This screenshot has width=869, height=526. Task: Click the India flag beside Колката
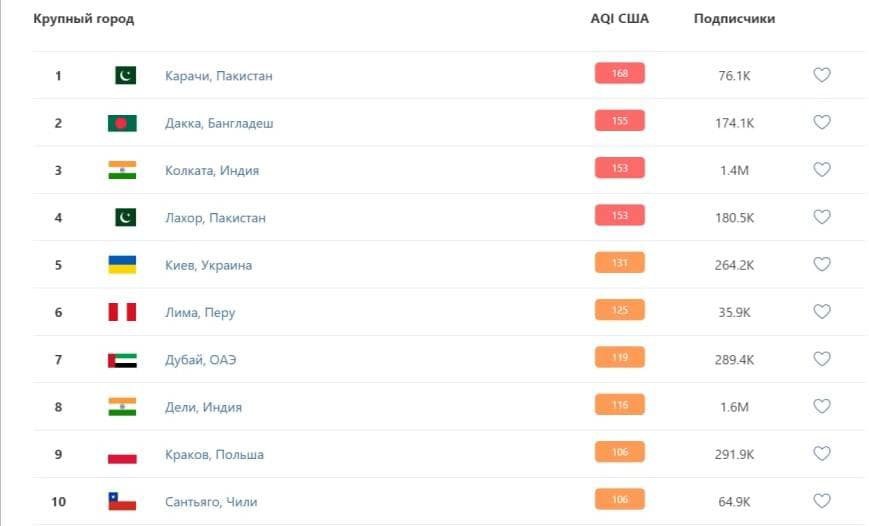pyautogui.click(x=122, y=170)
